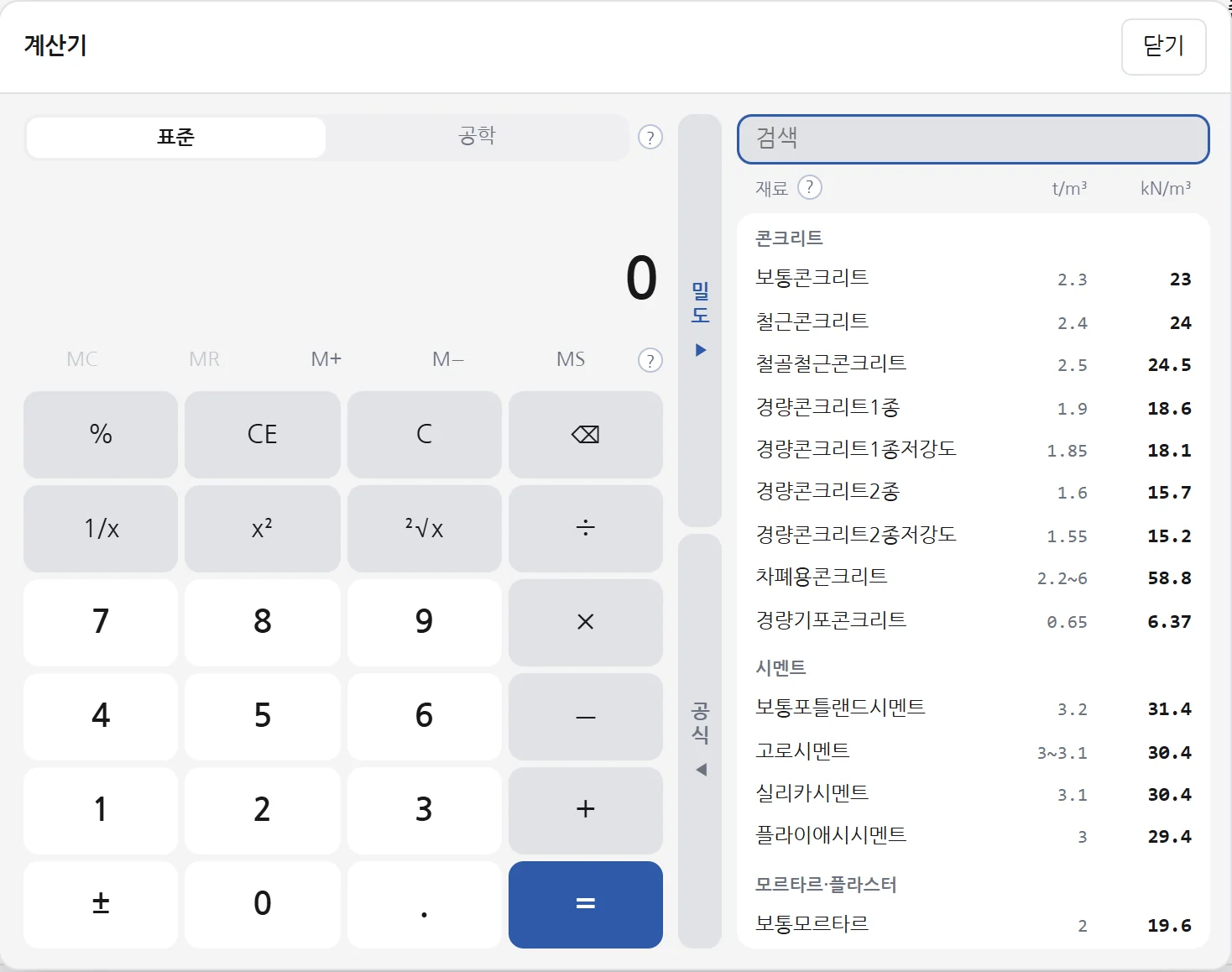
Task: Select the 플라이애시시멘트 material row
Action: point(974,836)
